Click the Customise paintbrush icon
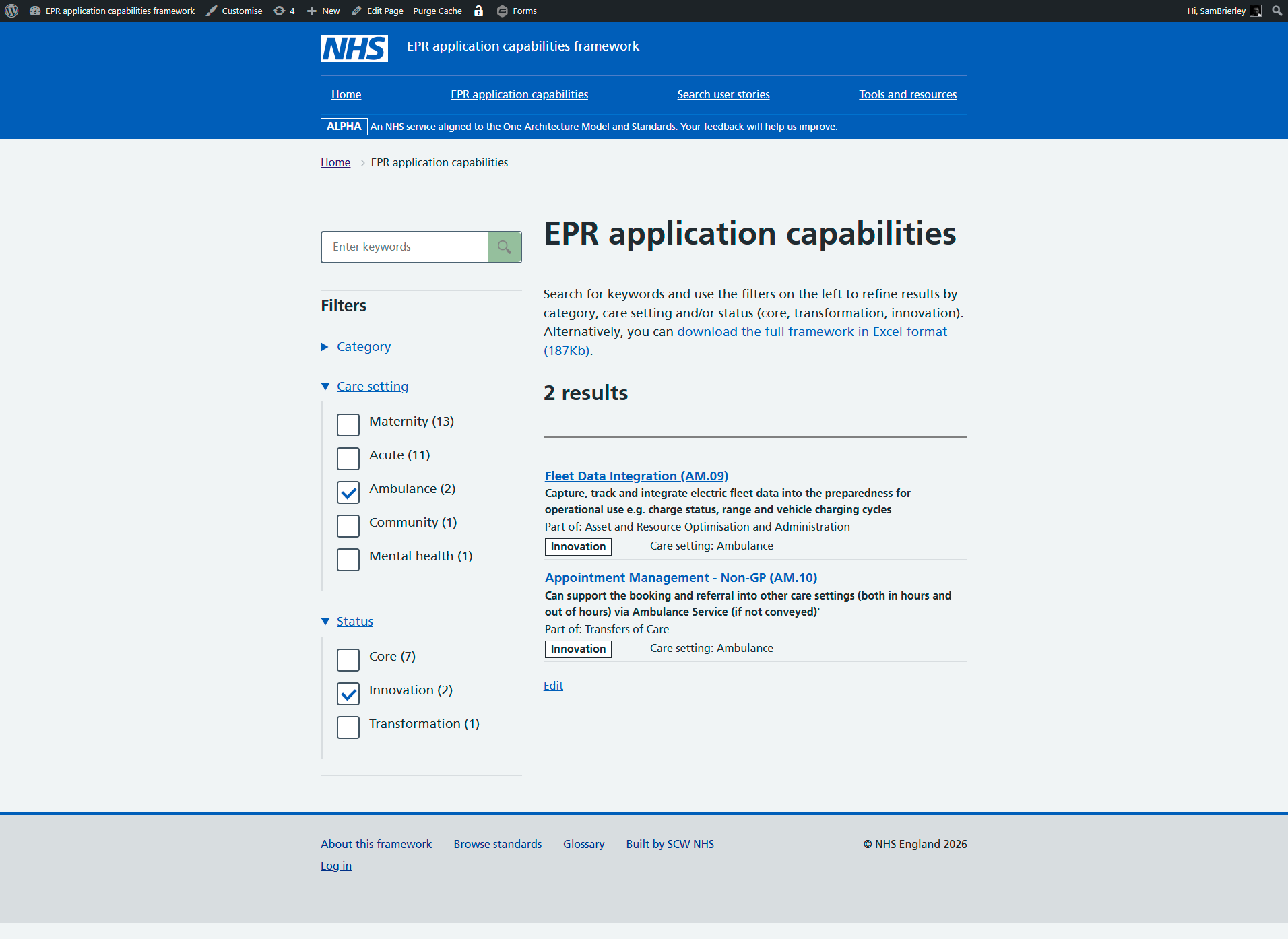 pyautogui.click(x=212, y=11)
